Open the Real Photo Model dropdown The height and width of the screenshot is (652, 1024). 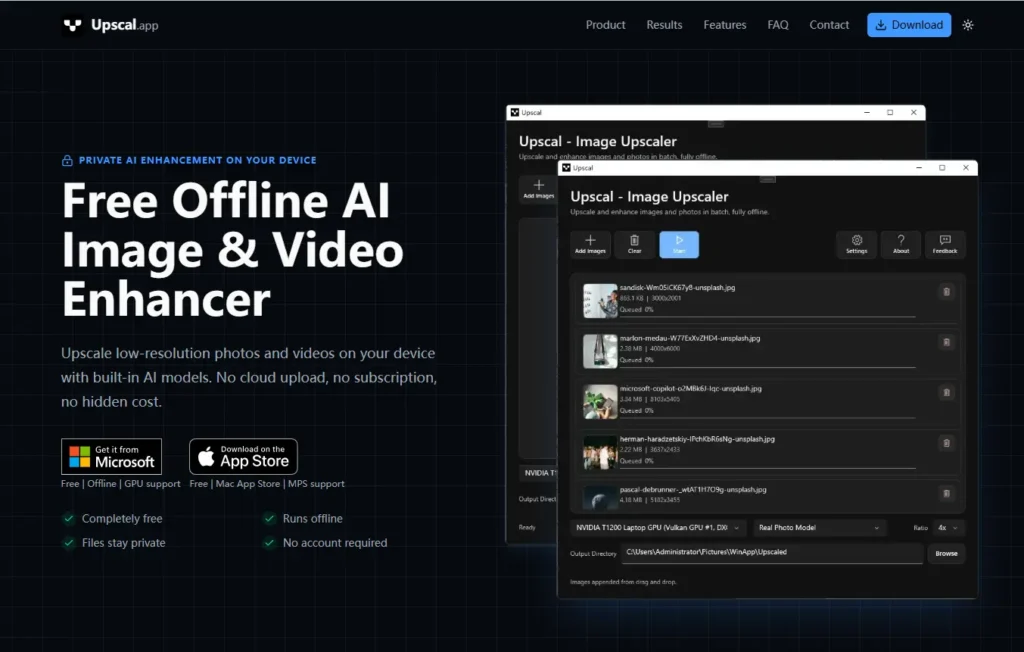[819, 527]
